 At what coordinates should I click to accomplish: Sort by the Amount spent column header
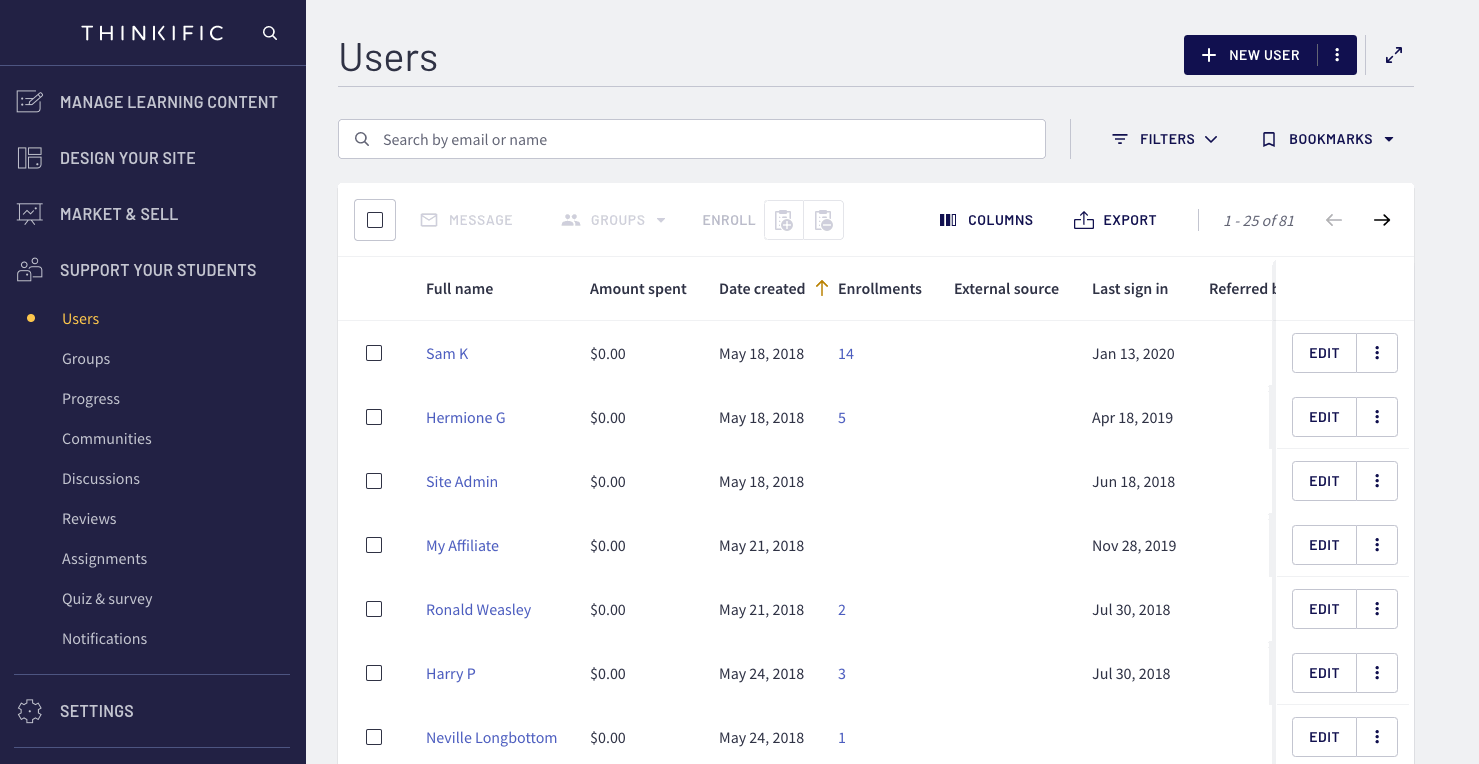[x=638, y=289]
